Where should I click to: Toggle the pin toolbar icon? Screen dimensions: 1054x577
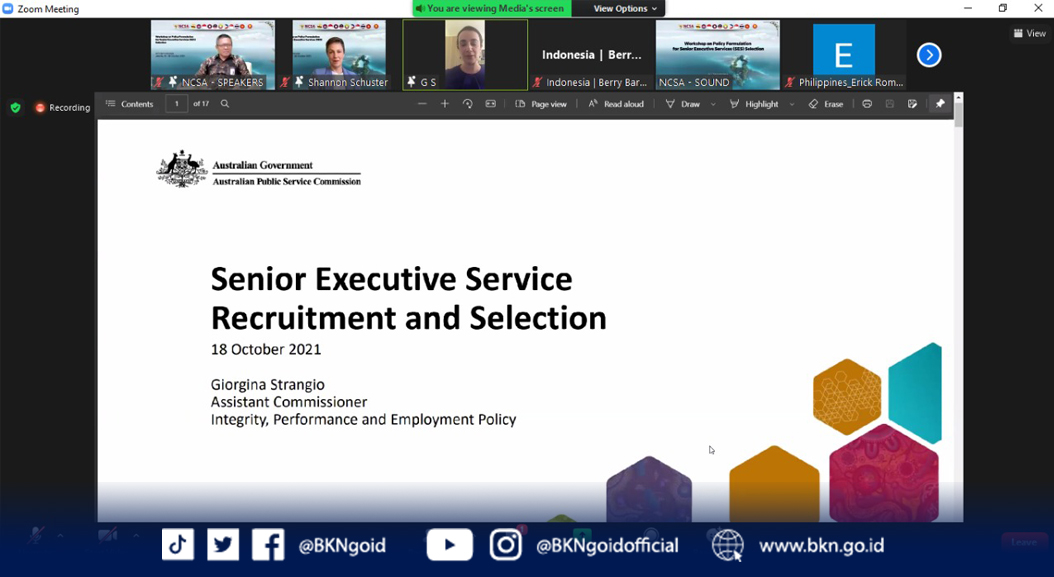(x=939, y=104)
